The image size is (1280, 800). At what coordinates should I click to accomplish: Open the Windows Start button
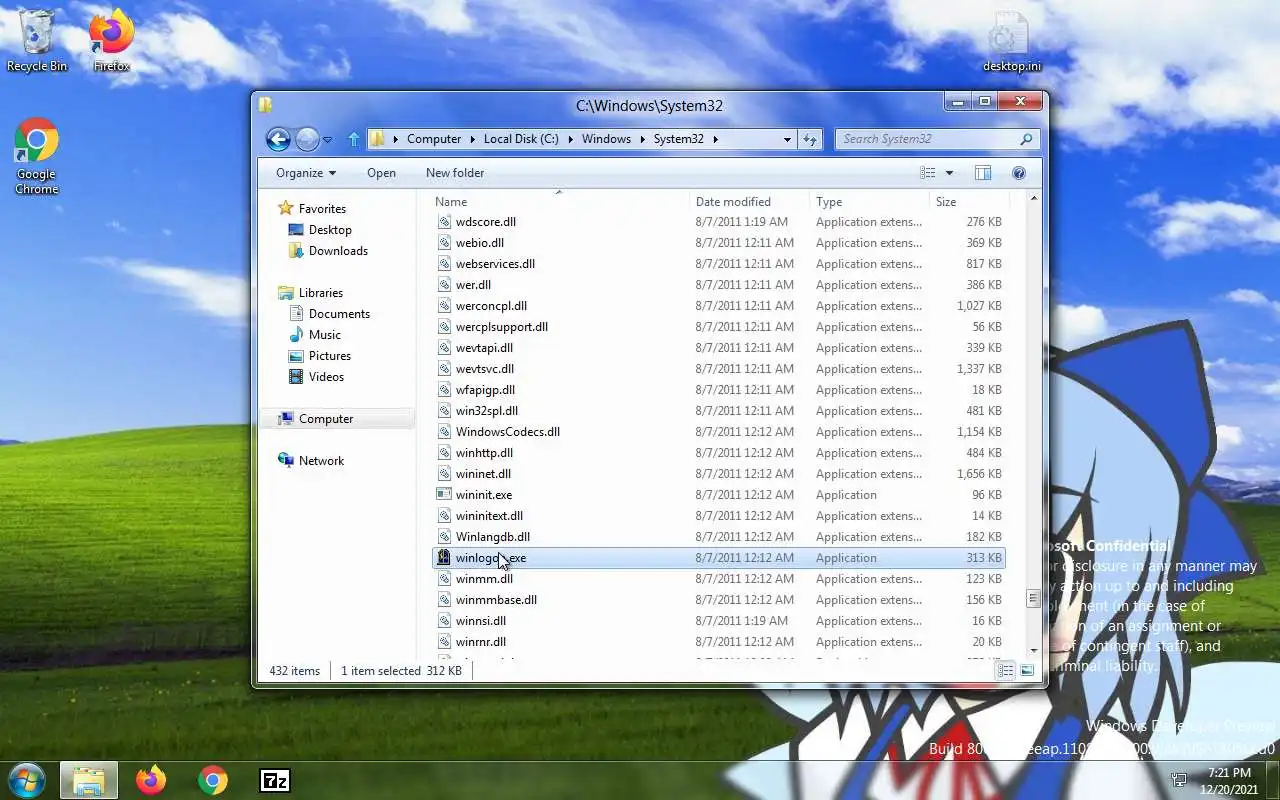tap(26, 779)
